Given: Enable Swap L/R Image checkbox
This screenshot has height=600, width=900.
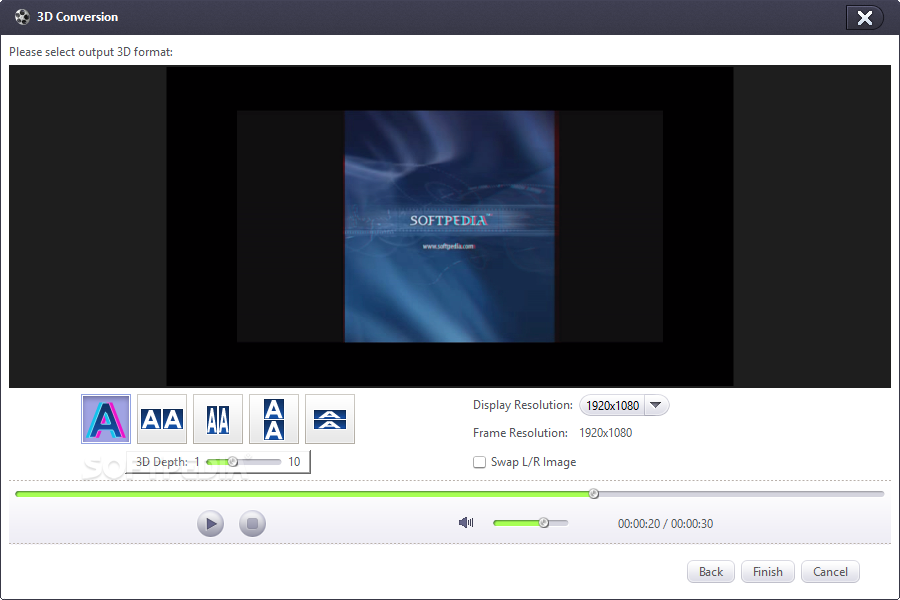Looking at the screenshot, I should point(479,462).
